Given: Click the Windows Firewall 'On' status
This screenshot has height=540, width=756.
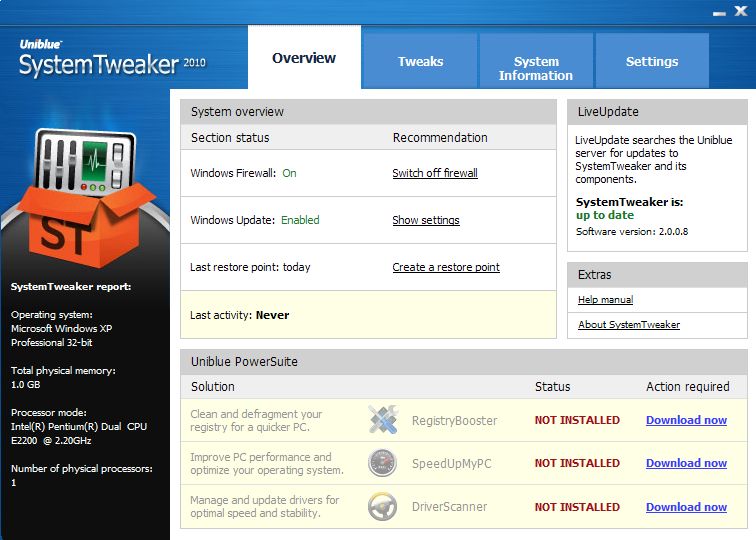Looking at the screenshot, I should click(289, 173).
